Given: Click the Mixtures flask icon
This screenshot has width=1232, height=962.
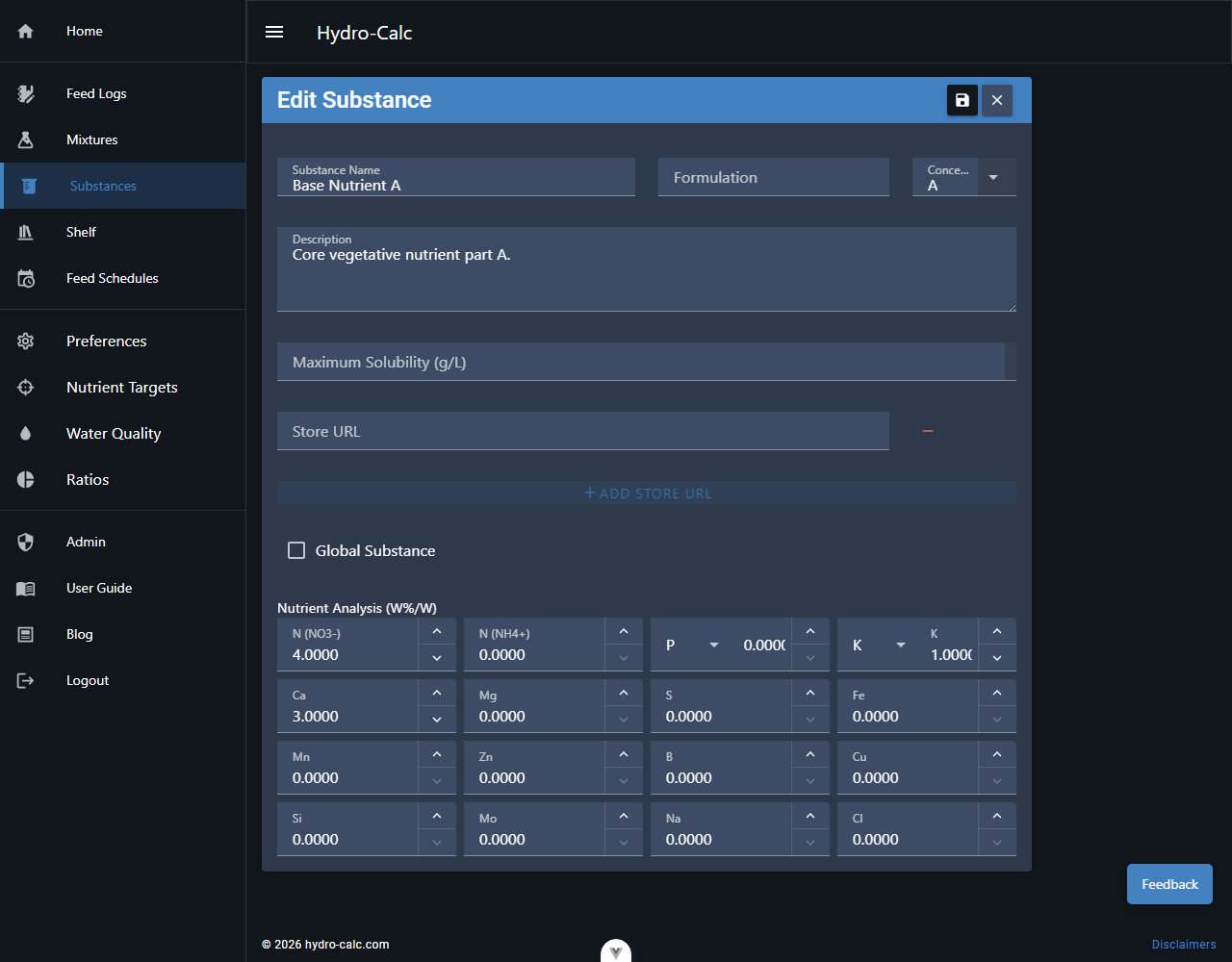Looking at the screenshot, I should coord(26,139).
